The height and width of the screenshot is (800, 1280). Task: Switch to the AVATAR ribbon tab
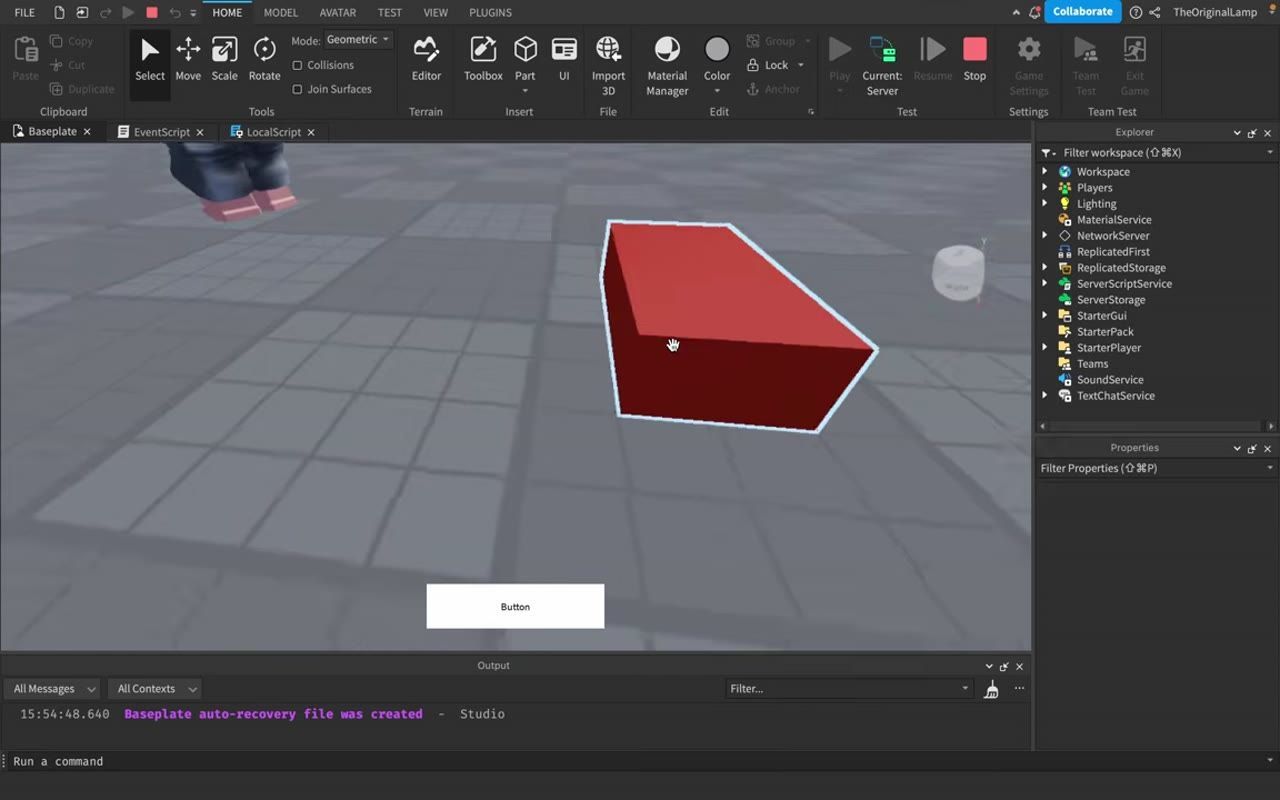(x=338, y=12)
